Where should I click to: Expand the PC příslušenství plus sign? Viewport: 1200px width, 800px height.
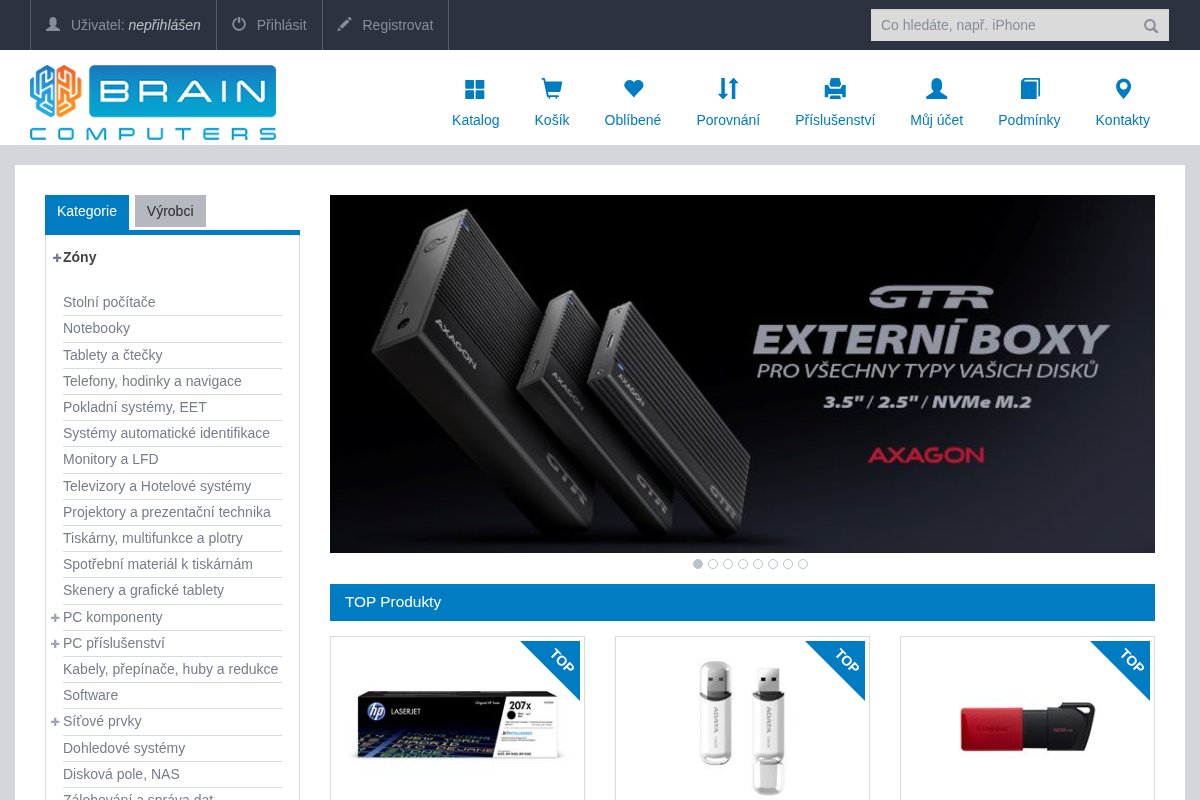pos(55,644)
